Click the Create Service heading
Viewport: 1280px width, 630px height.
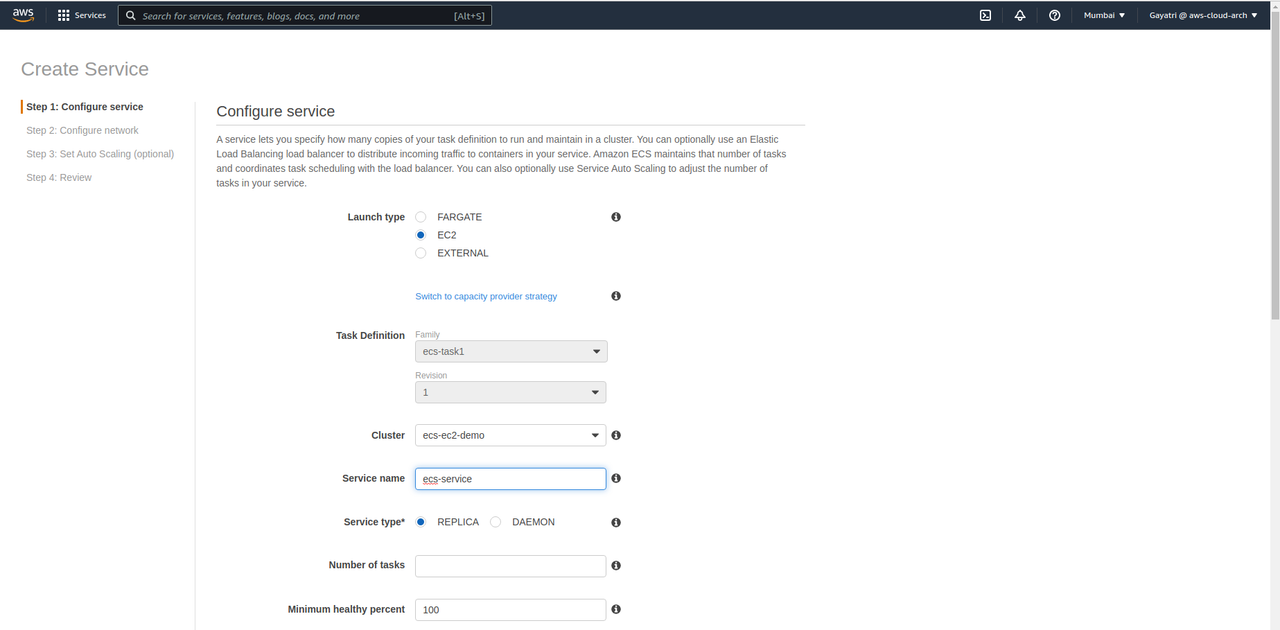click(85, 69)
